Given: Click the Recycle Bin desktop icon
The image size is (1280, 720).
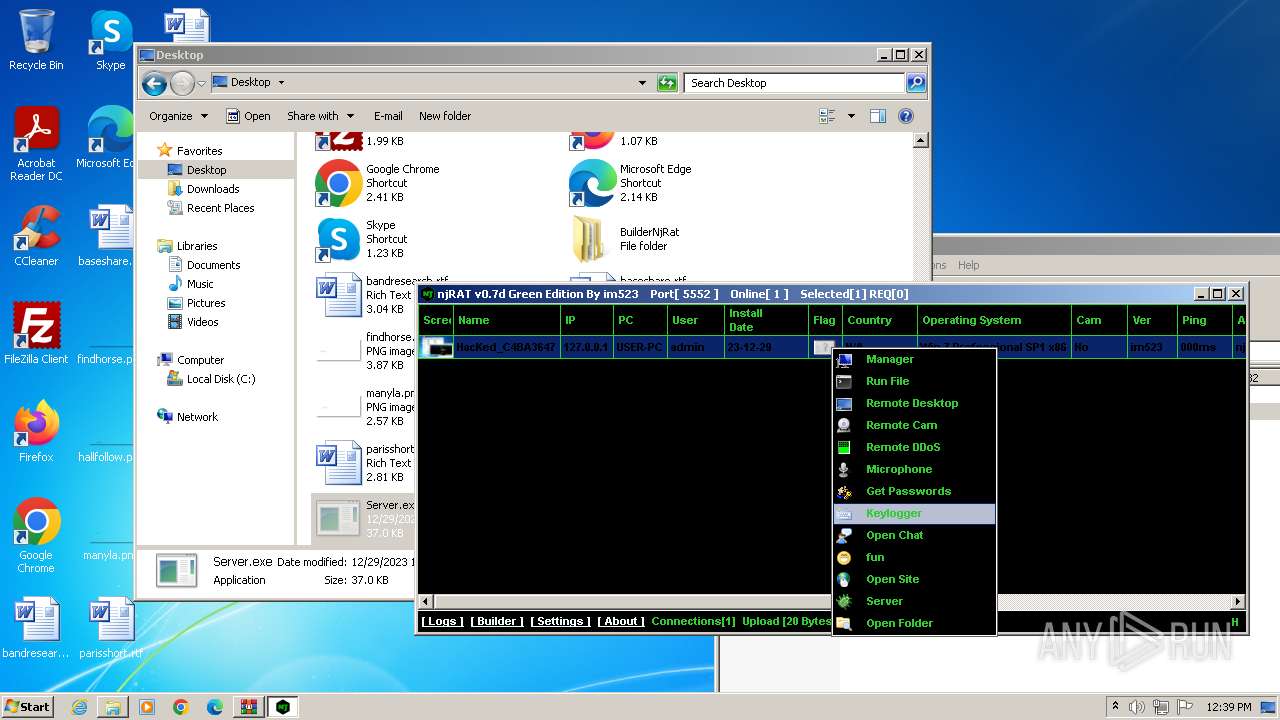Looking at the screenshot, I should [36, 30].
